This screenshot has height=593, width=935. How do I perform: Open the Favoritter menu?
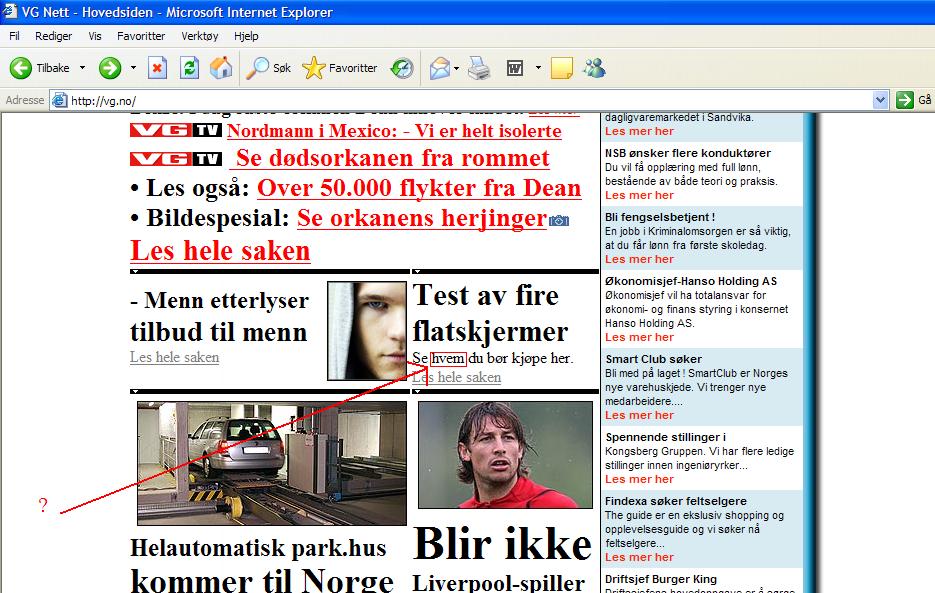pos(141,36)
